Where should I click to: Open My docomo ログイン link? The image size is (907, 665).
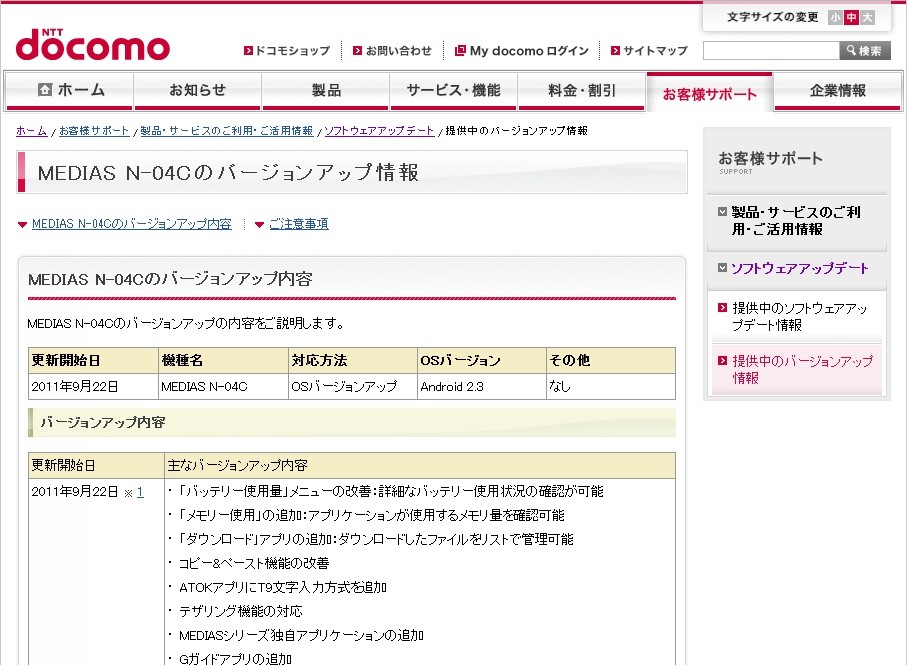529,51
